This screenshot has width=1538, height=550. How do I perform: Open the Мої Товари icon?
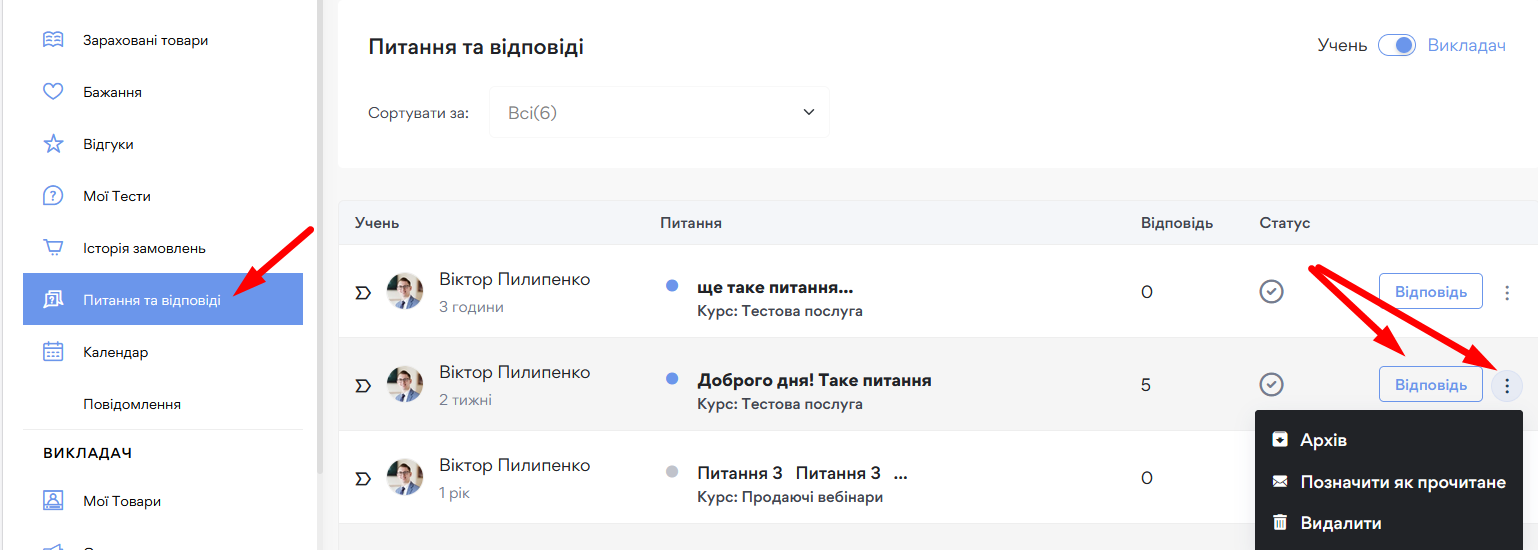coord(53,501)
